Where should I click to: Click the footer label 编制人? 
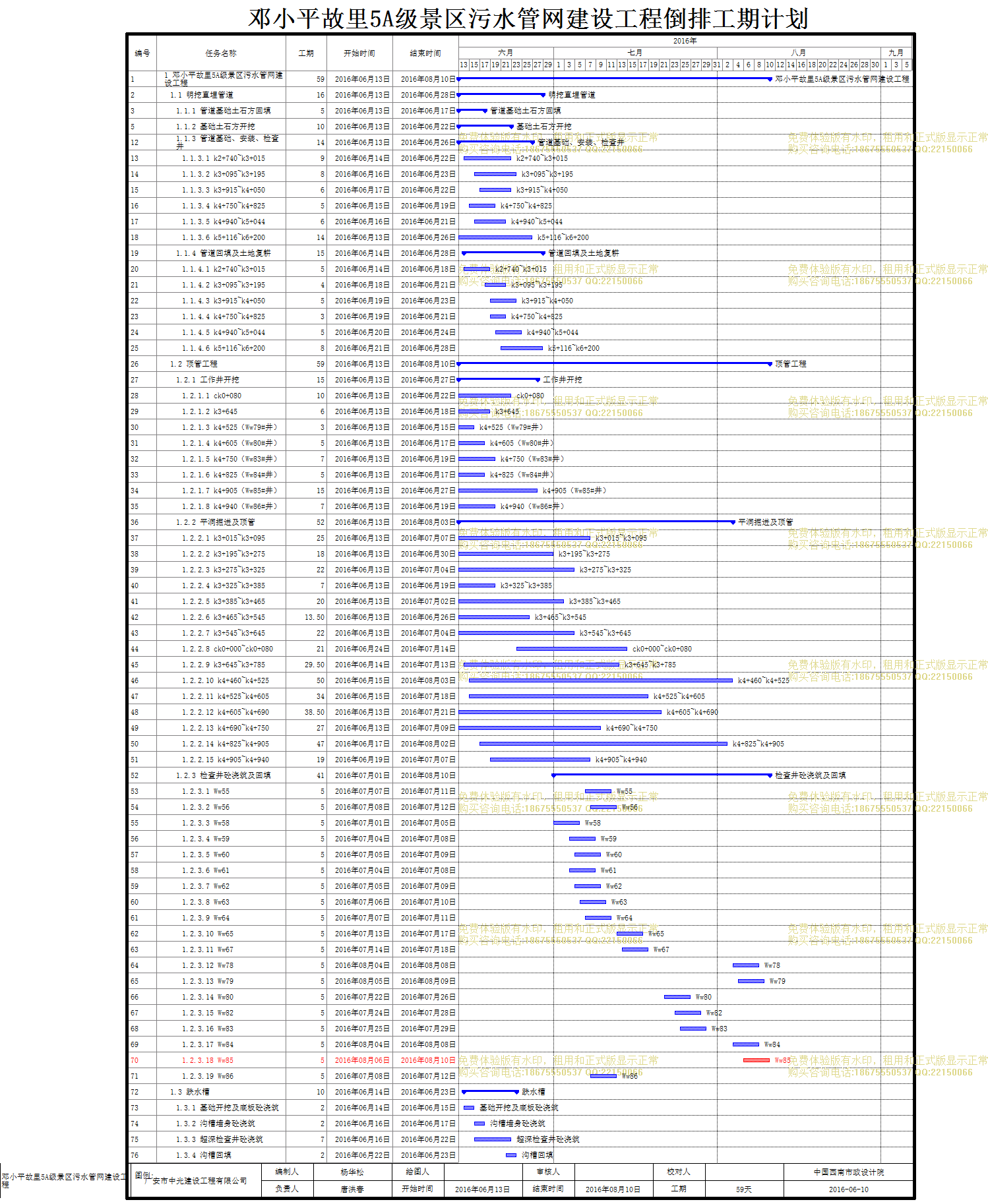point(287,1172)
